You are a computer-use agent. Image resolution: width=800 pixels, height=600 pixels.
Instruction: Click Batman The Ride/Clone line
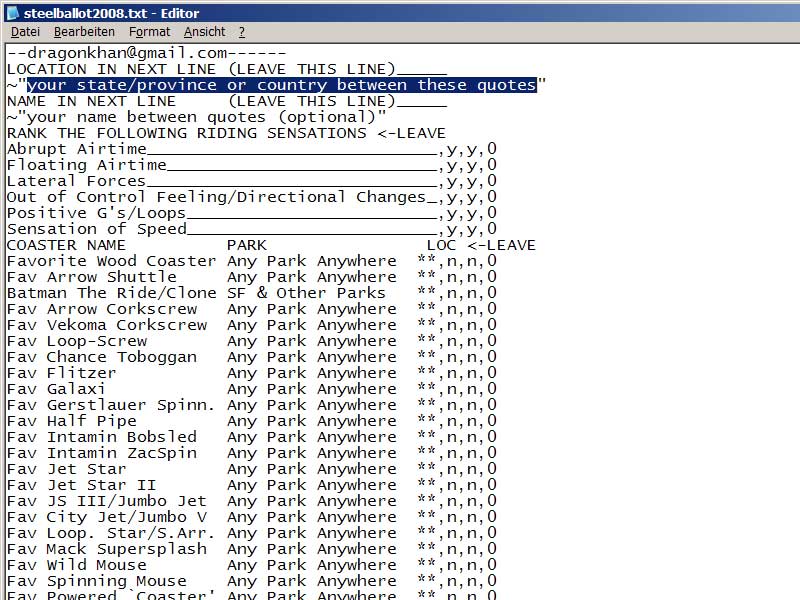[x=111, y=293]
